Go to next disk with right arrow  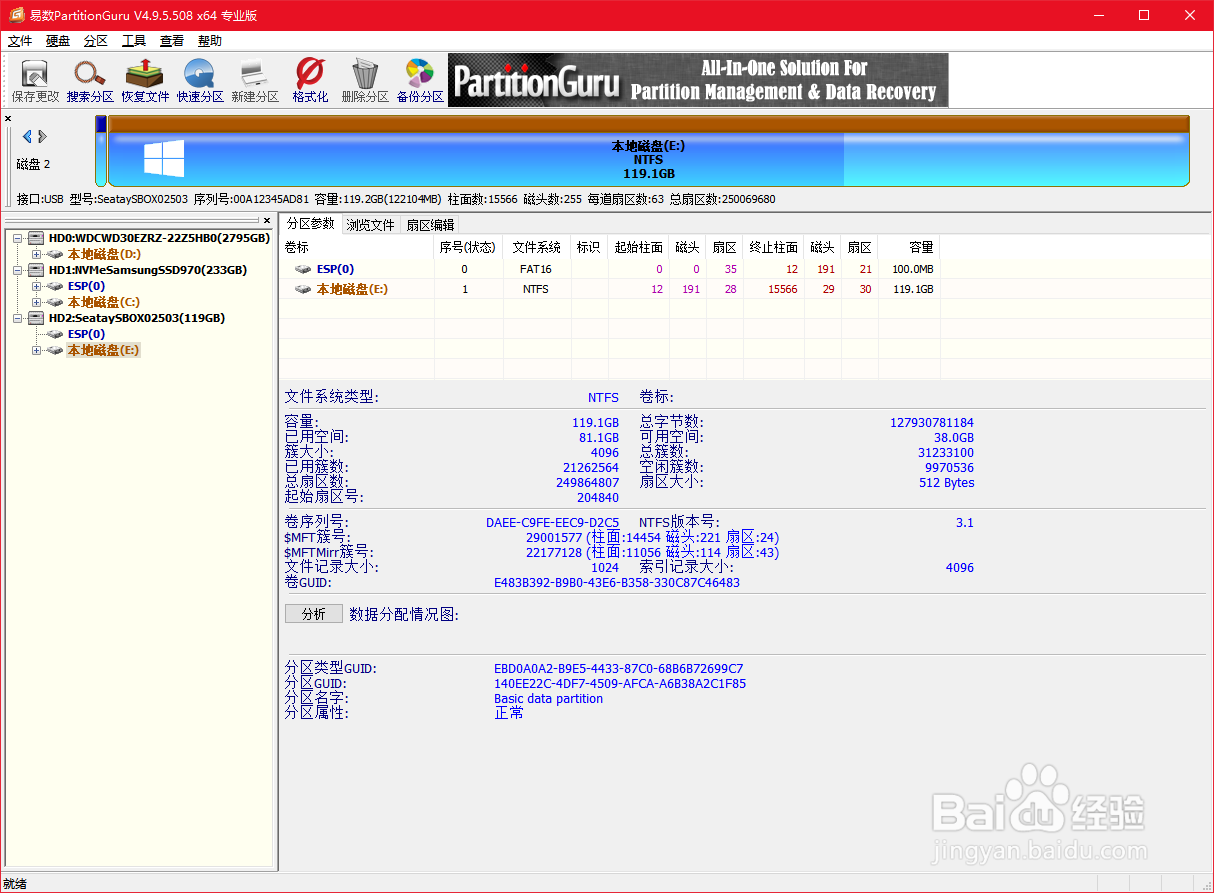(x=43, y=137)
